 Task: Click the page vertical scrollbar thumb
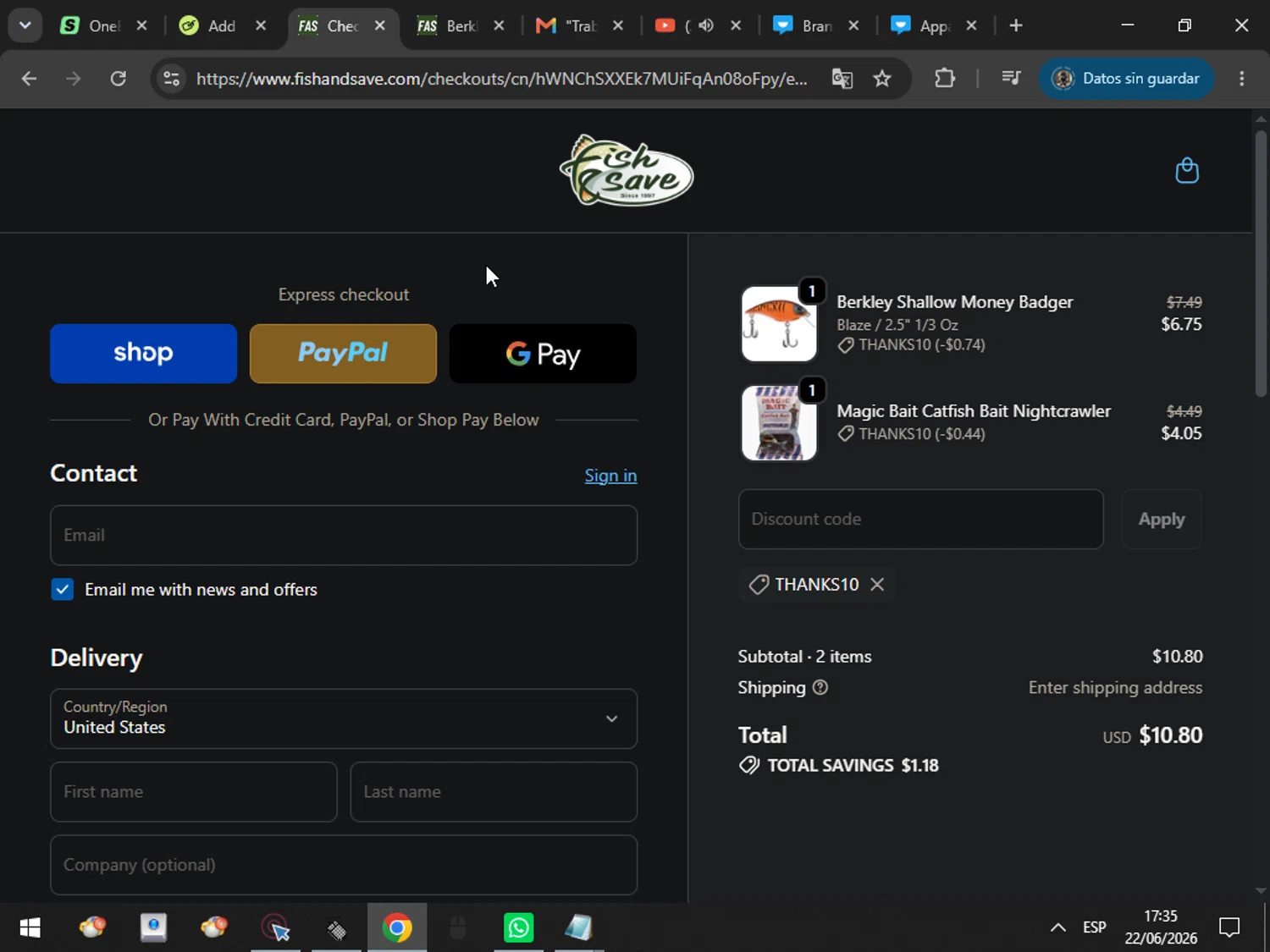[x=1261, y=262]
